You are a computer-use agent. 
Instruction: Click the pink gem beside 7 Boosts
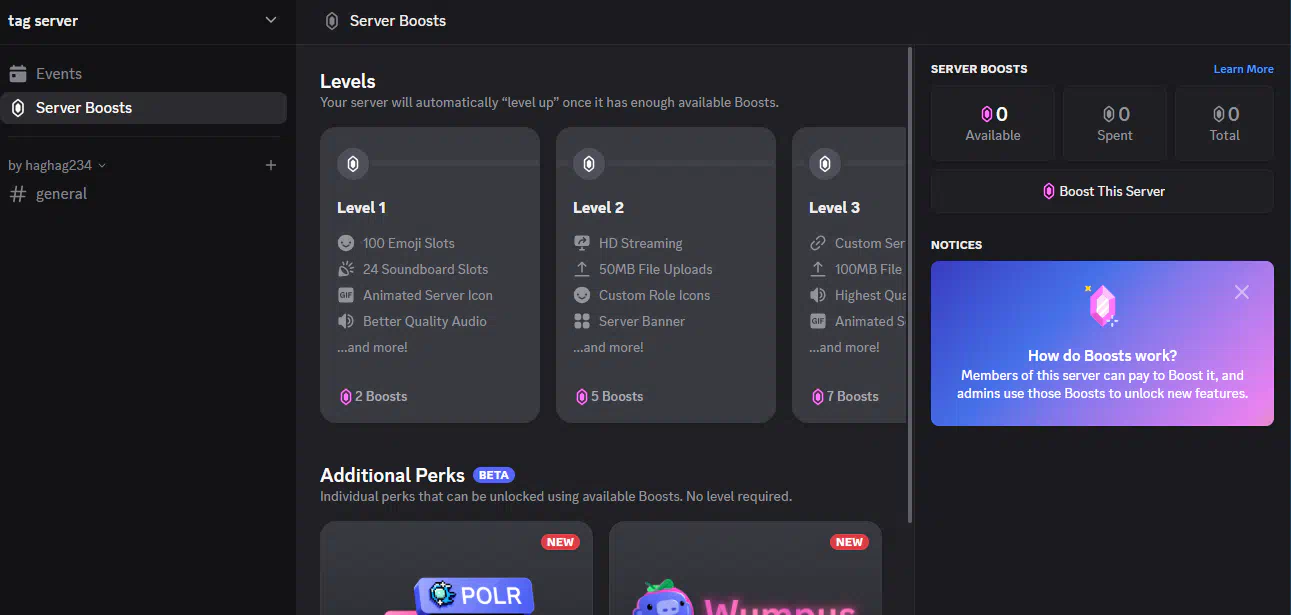click(x=818, y=397)
